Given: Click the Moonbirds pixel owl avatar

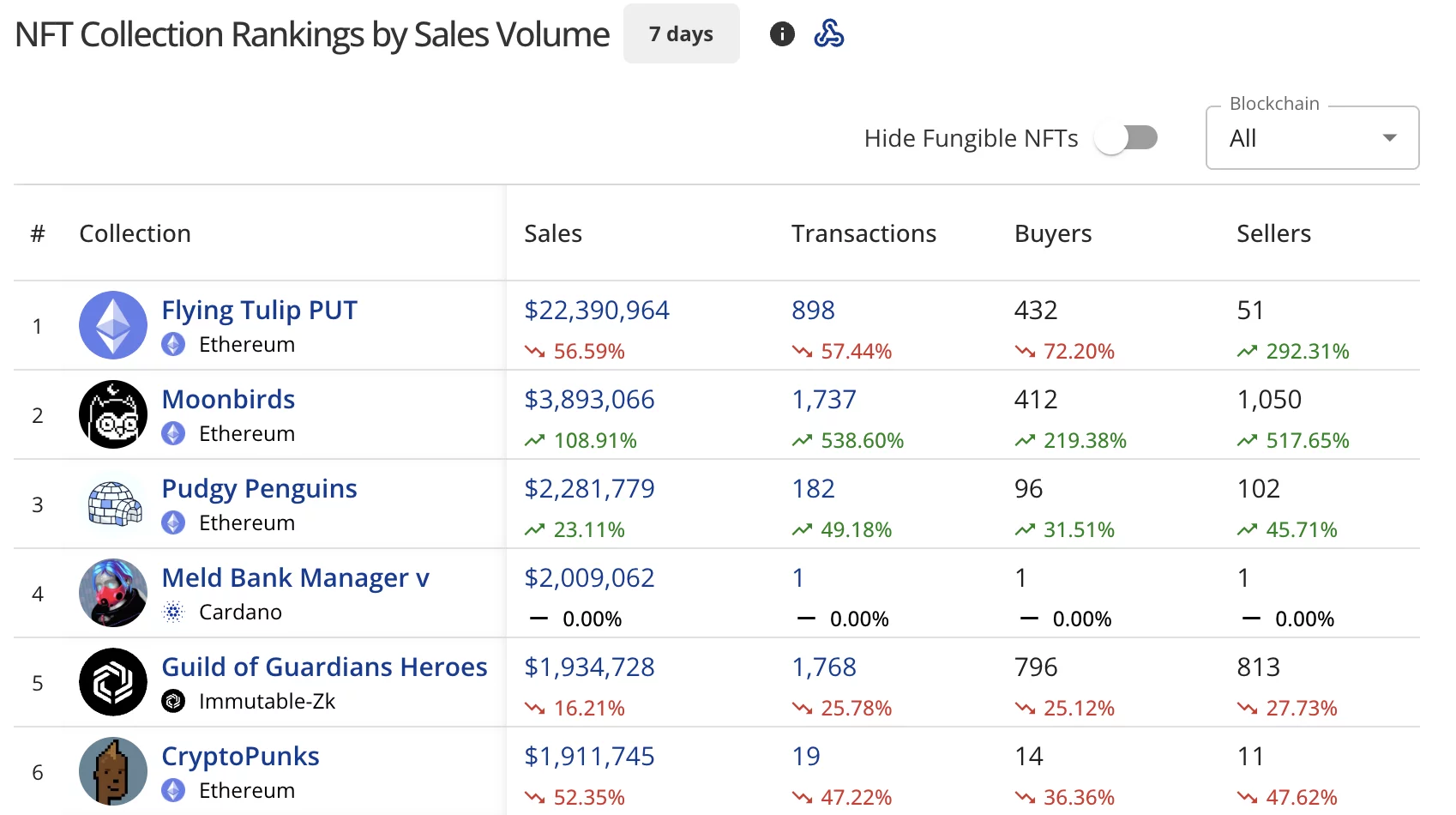Looking at the screenshot, I should [112, 414].
